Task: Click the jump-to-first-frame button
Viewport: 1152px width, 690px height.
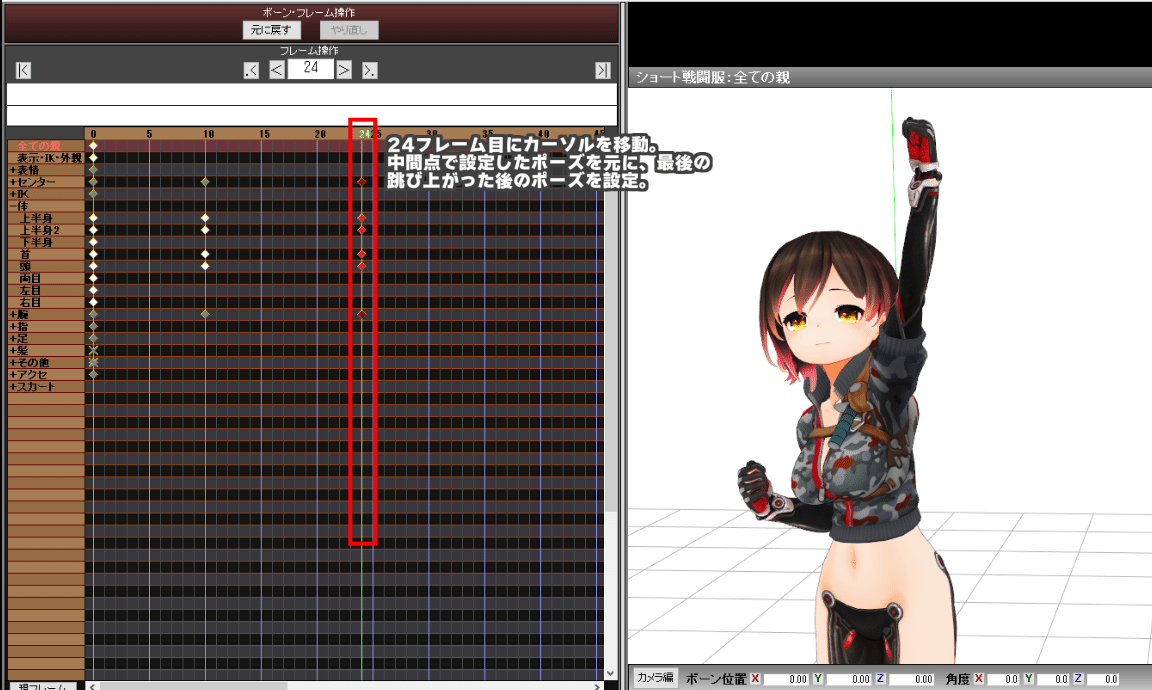Action: click(x=22, y=70)
